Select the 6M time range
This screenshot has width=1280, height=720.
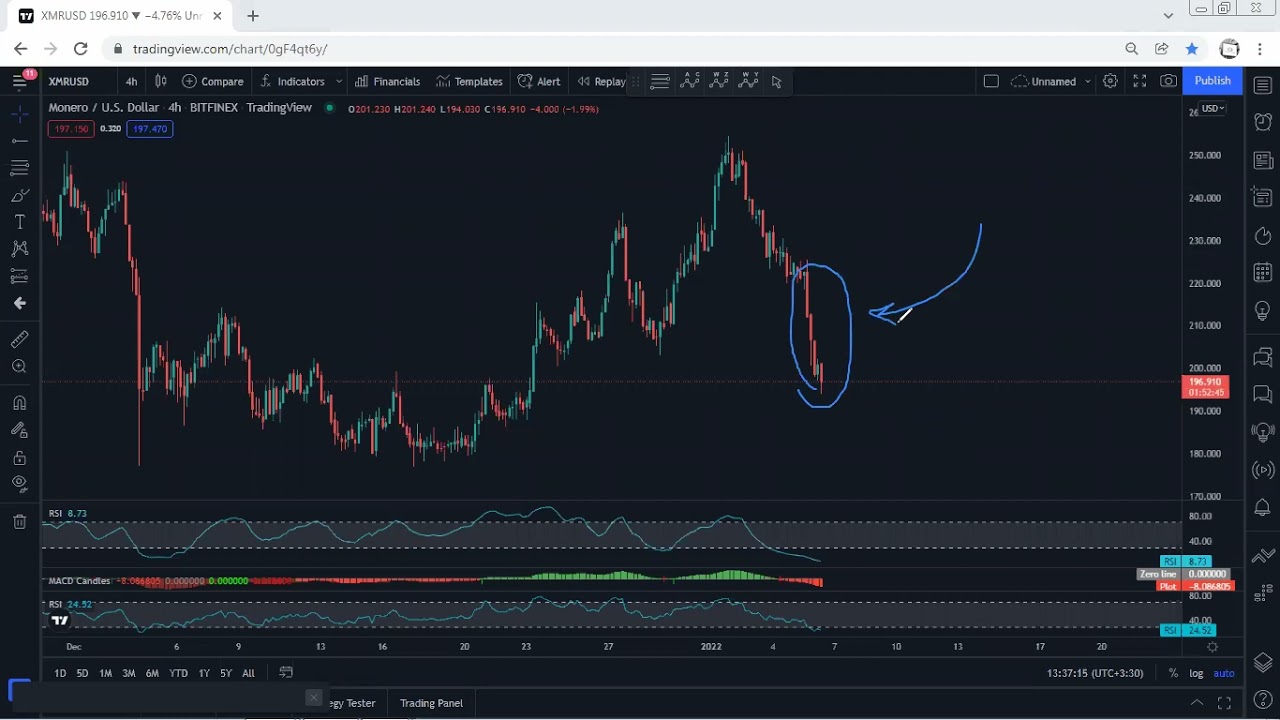[x=152, y=673]
